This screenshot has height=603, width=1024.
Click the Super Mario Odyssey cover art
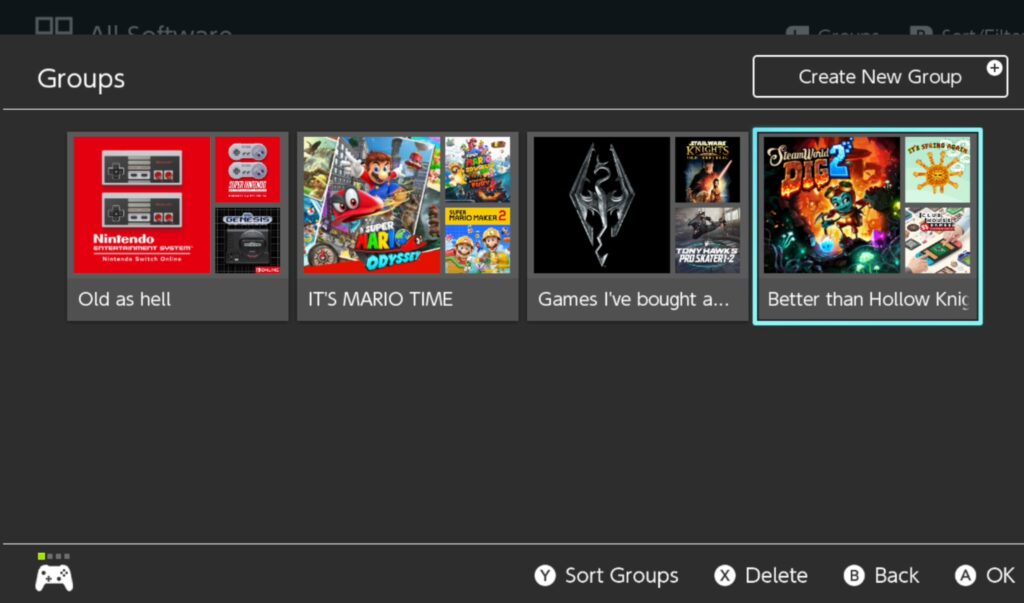pyautogui.click(x=372, y=204)
